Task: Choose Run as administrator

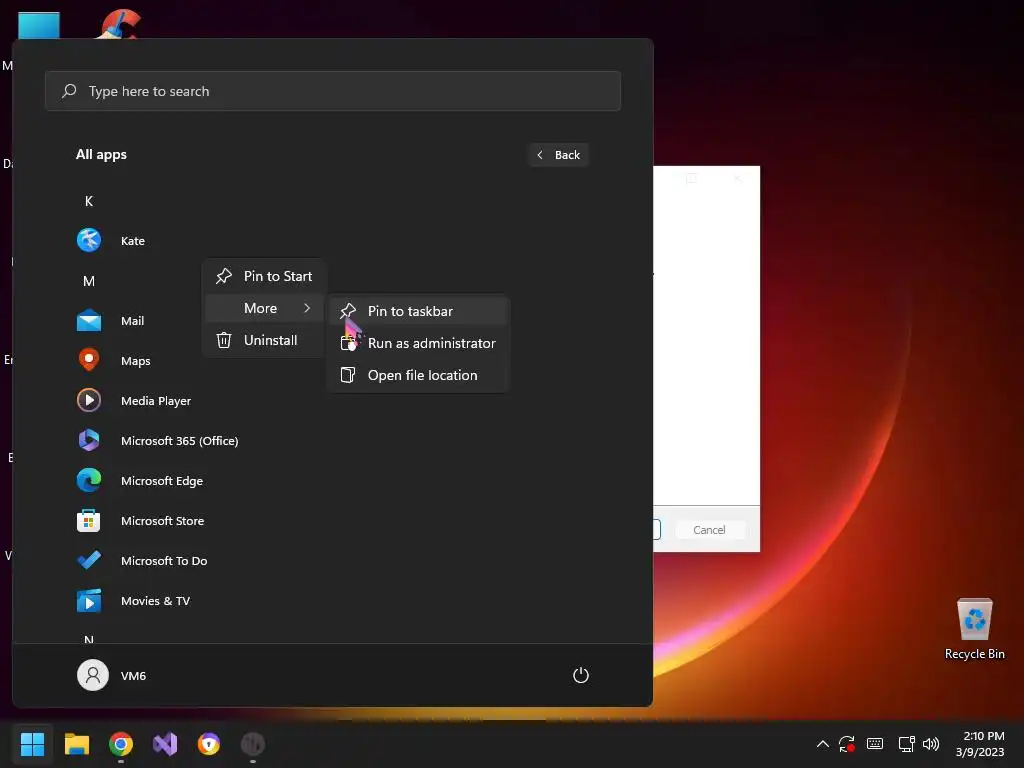Action: click(x=419, y=343)
